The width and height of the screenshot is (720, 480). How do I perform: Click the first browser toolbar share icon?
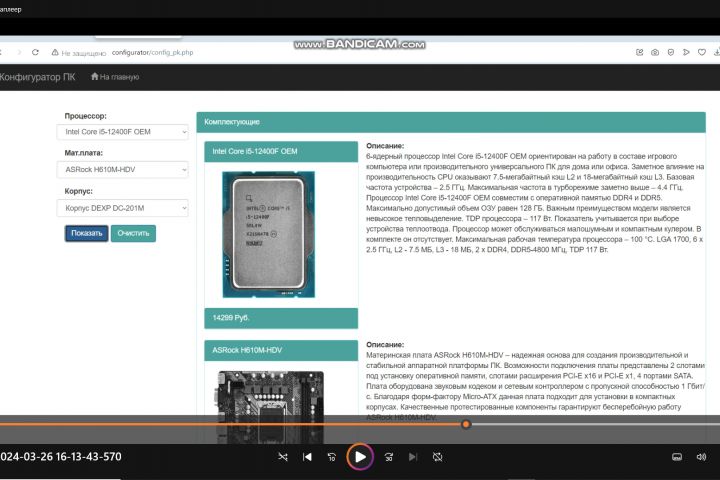click(639, 52)
